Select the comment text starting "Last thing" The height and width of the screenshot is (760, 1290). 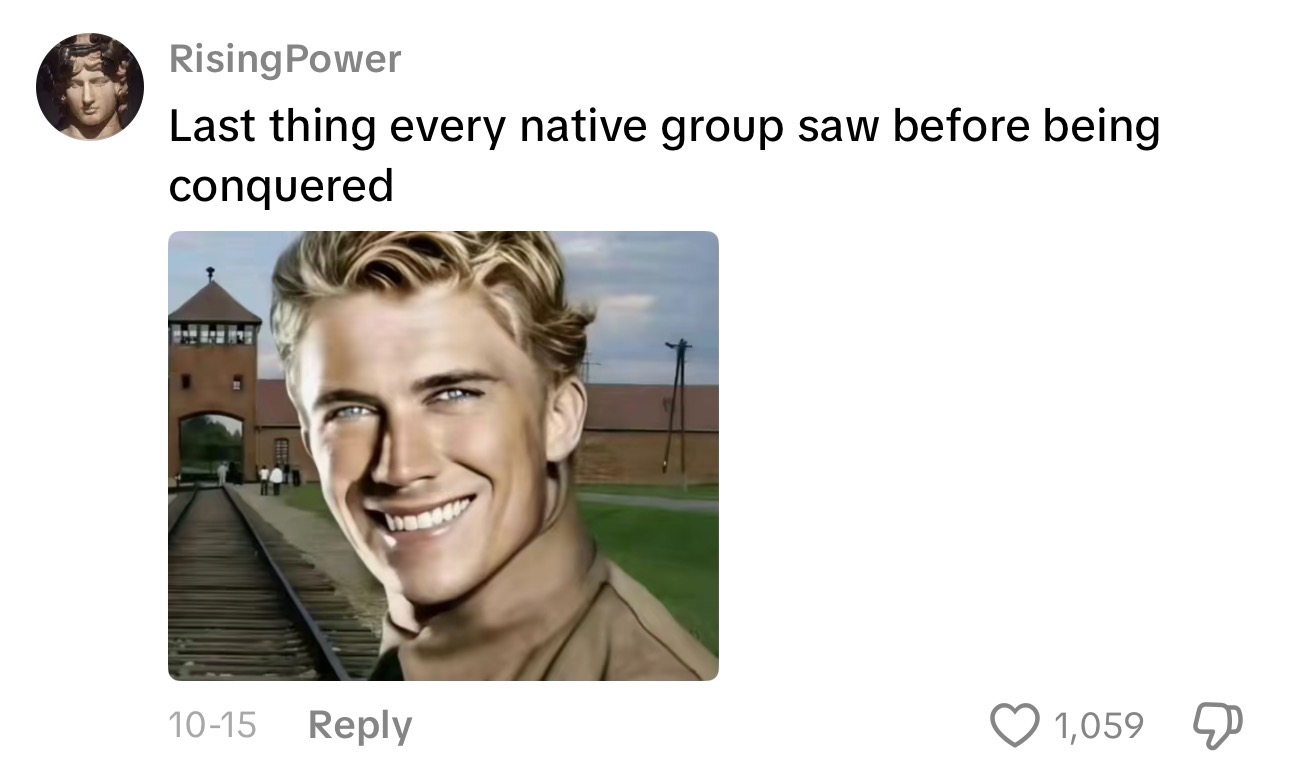tap(664, 155)
